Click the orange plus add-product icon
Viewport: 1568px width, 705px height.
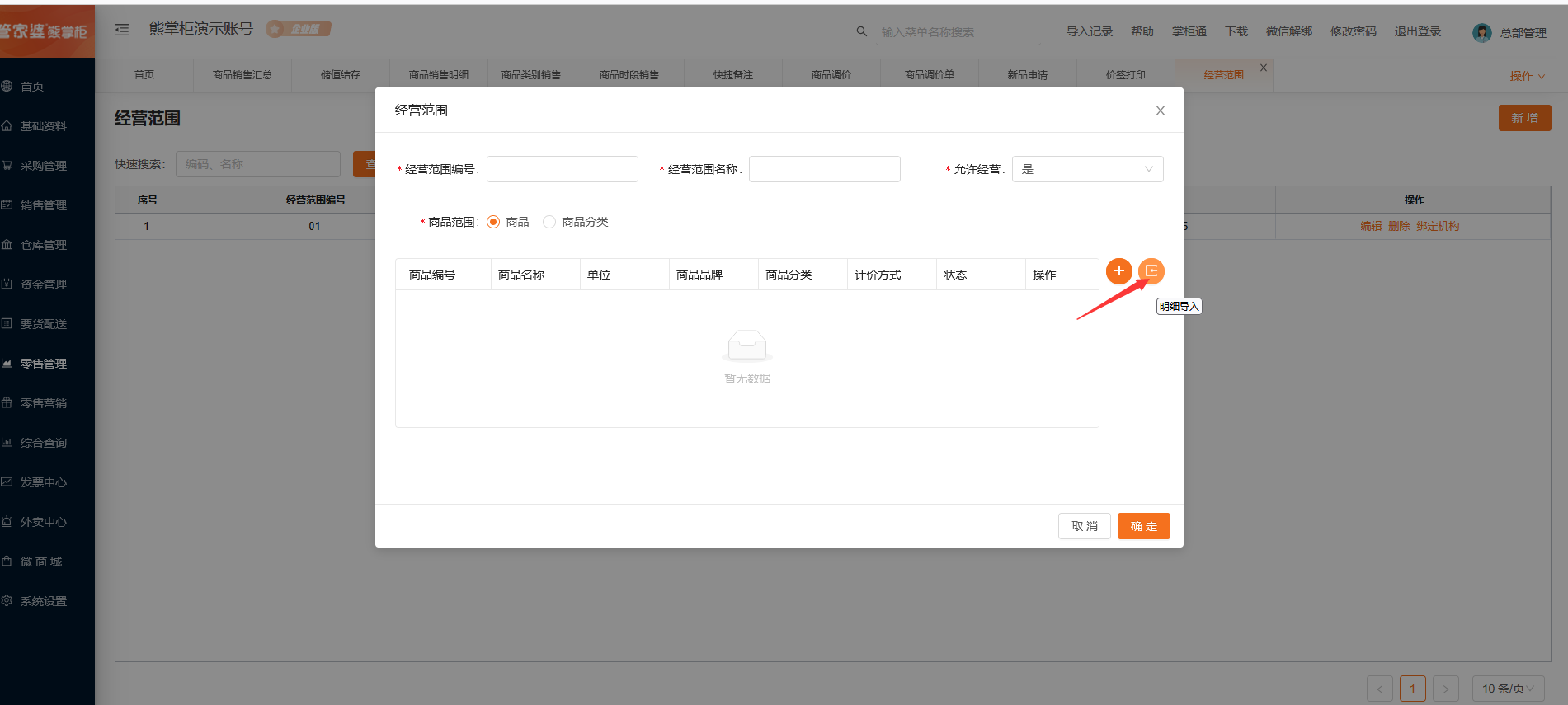click(x=1118, y=271)
